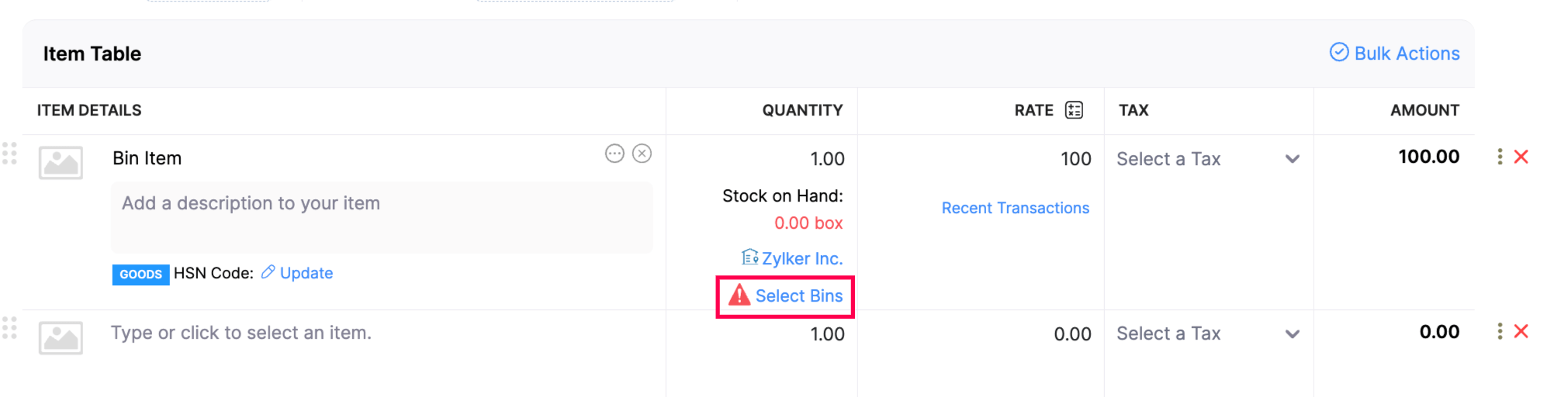Click the drag handle of the empty row

[9, 328]
